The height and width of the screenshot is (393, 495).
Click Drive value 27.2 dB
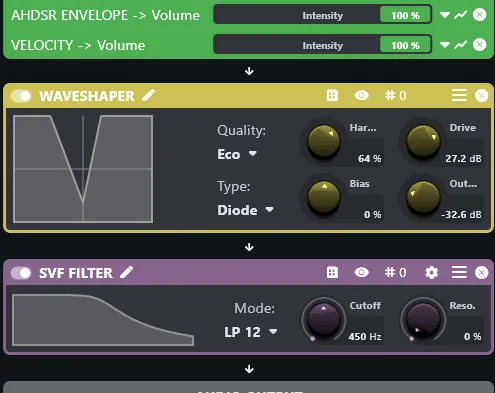coord(463,159)
